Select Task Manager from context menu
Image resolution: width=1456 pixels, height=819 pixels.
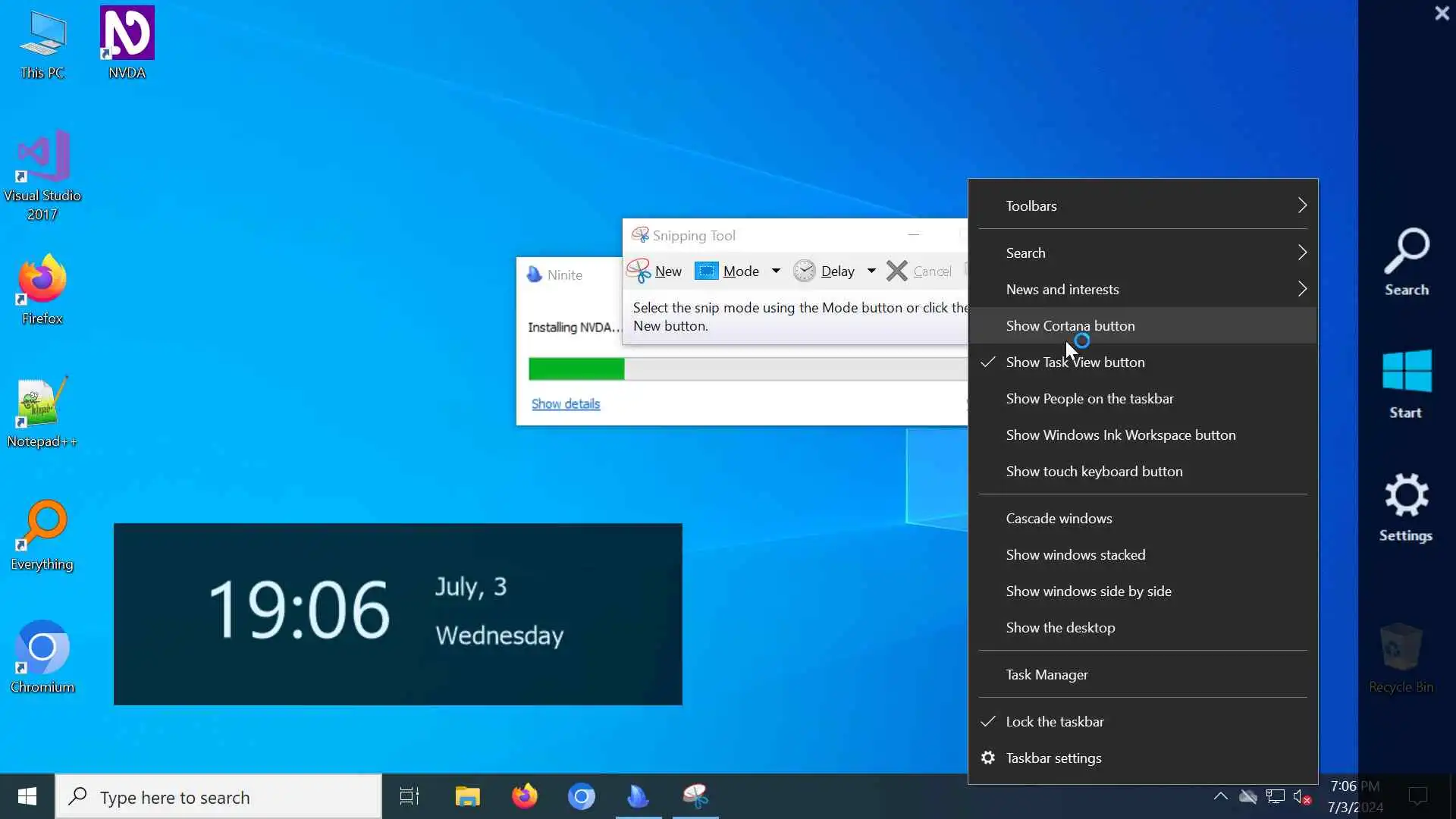[1046, 675]
